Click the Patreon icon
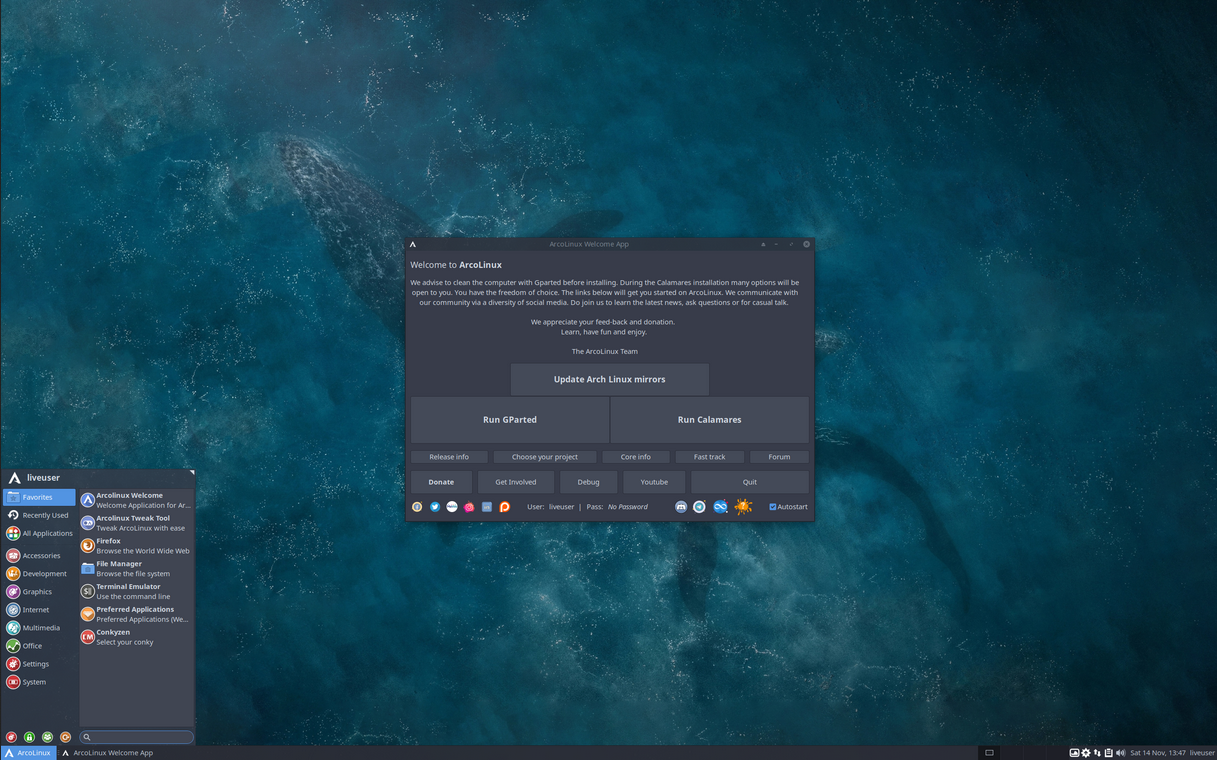 pyautogui.click(x=504, y=507)
